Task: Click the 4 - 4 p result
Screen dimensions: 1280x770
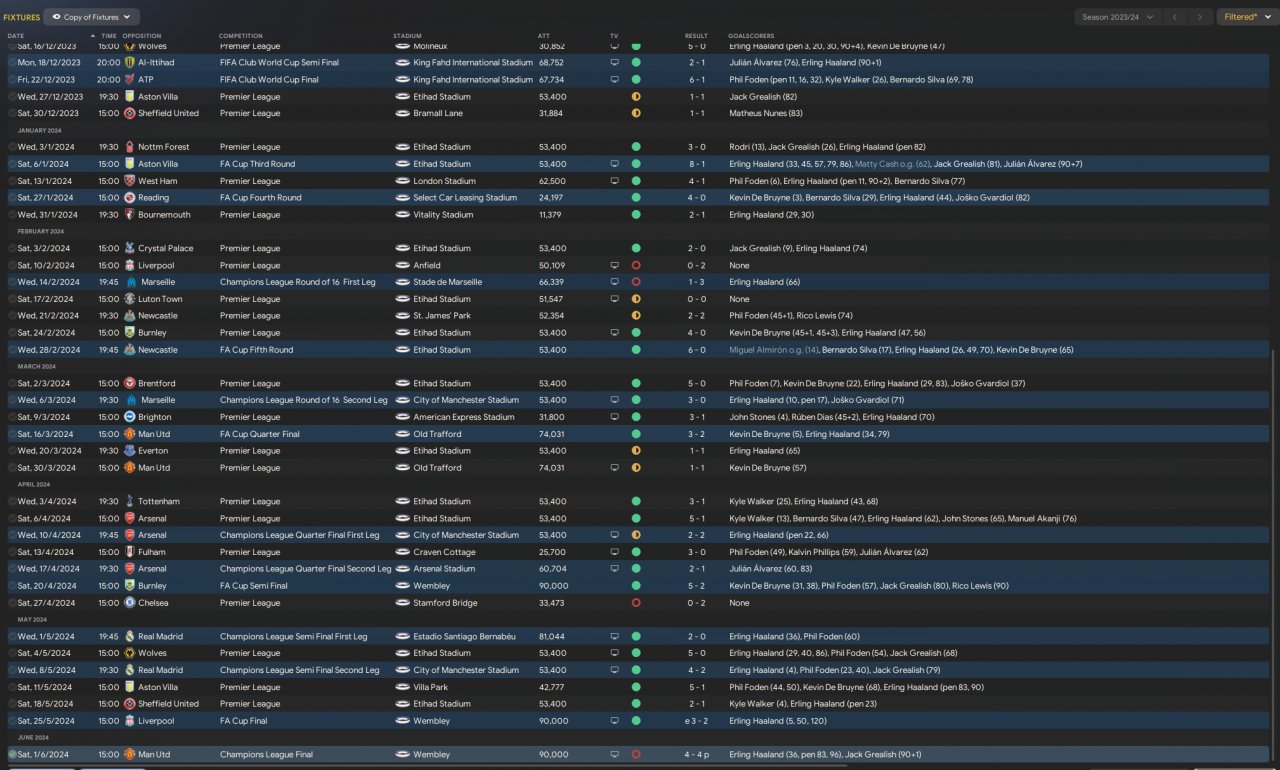Action: (x=698, y=755)
